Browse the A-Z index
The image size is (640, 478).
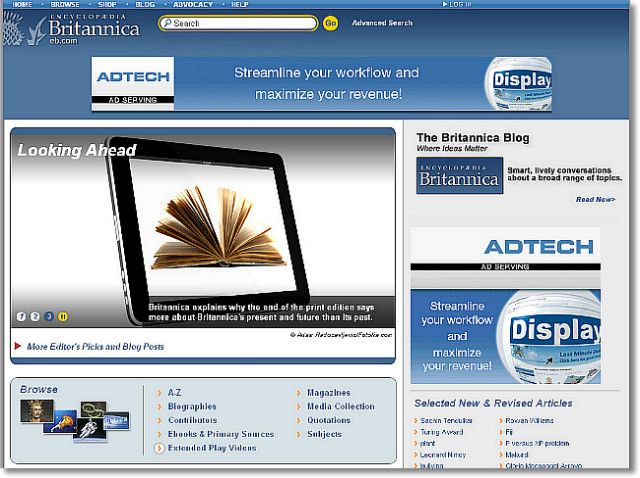[x=174, y=393]
